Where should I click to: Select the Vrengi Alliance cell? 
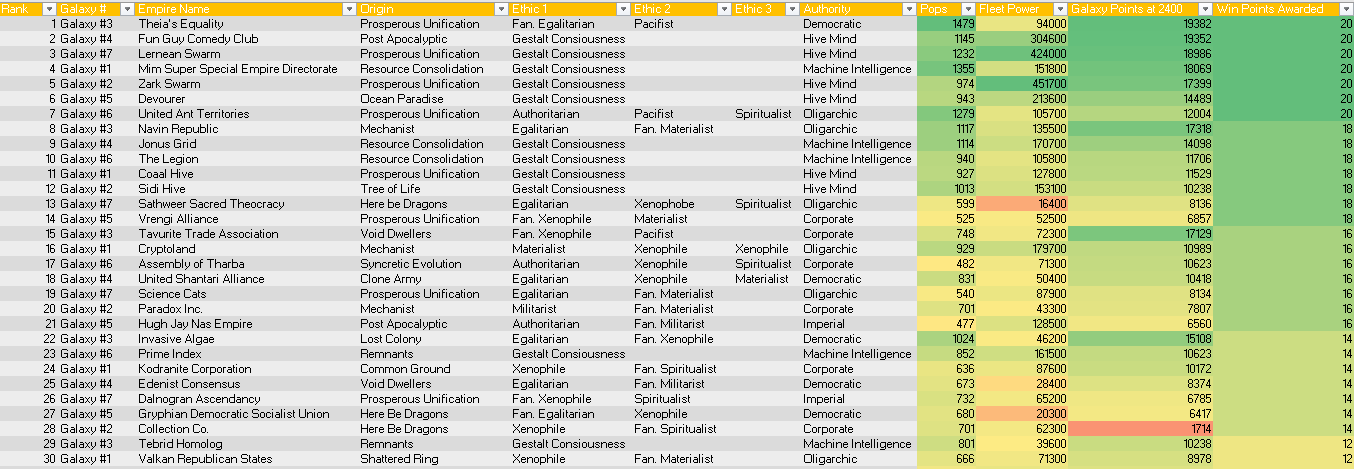(x=246, y=219)
